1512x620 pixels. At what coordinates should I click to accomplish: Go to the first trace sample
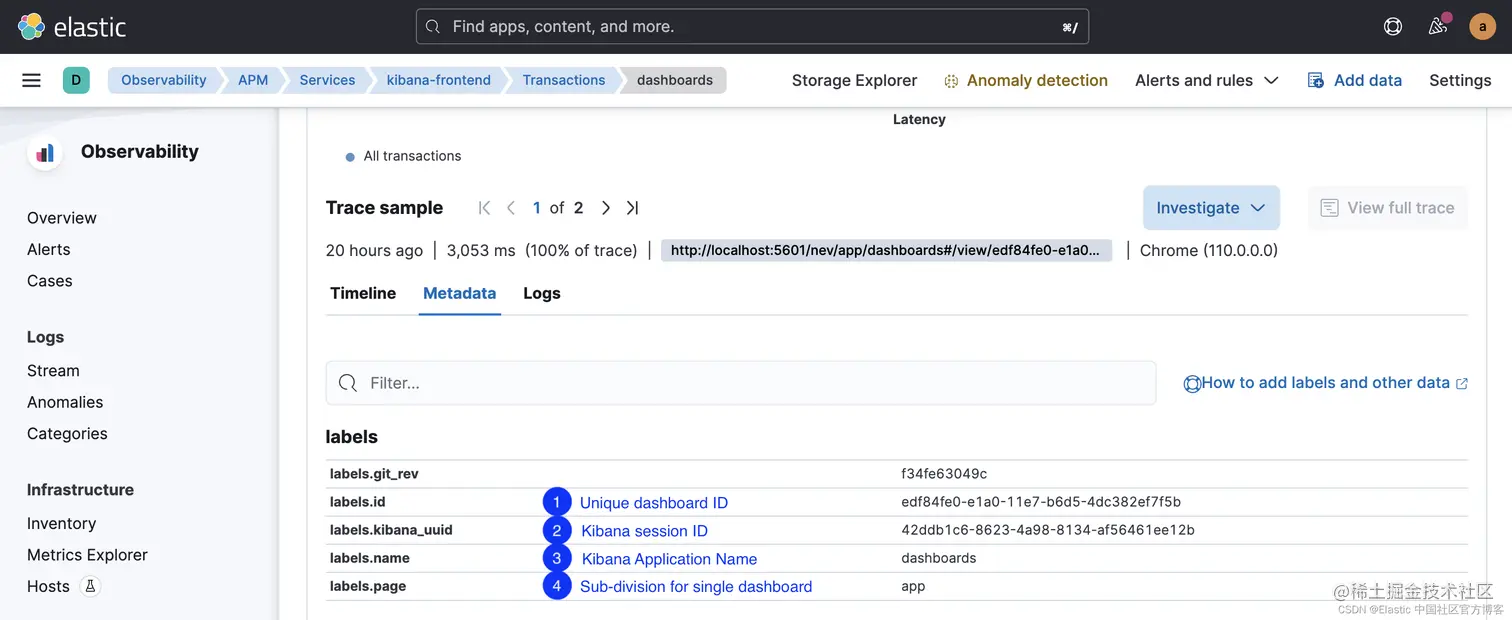pyautogui.click(x=485, y=208)
